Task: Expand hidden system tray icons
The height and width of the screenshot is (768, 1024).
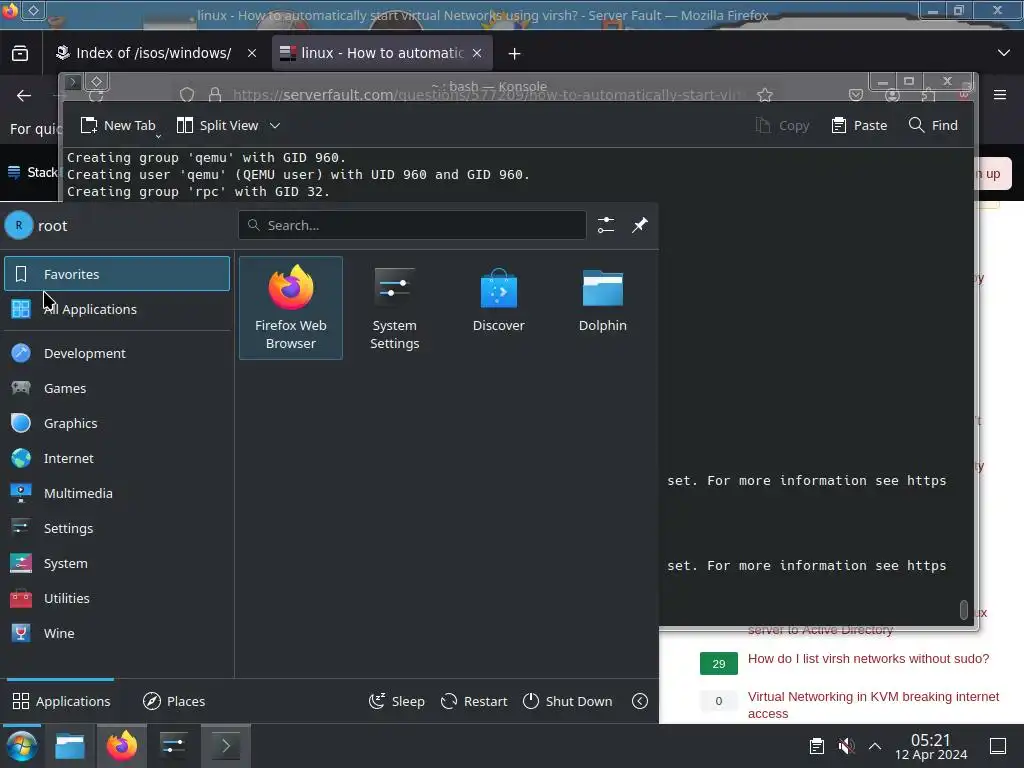Action: 875,746
